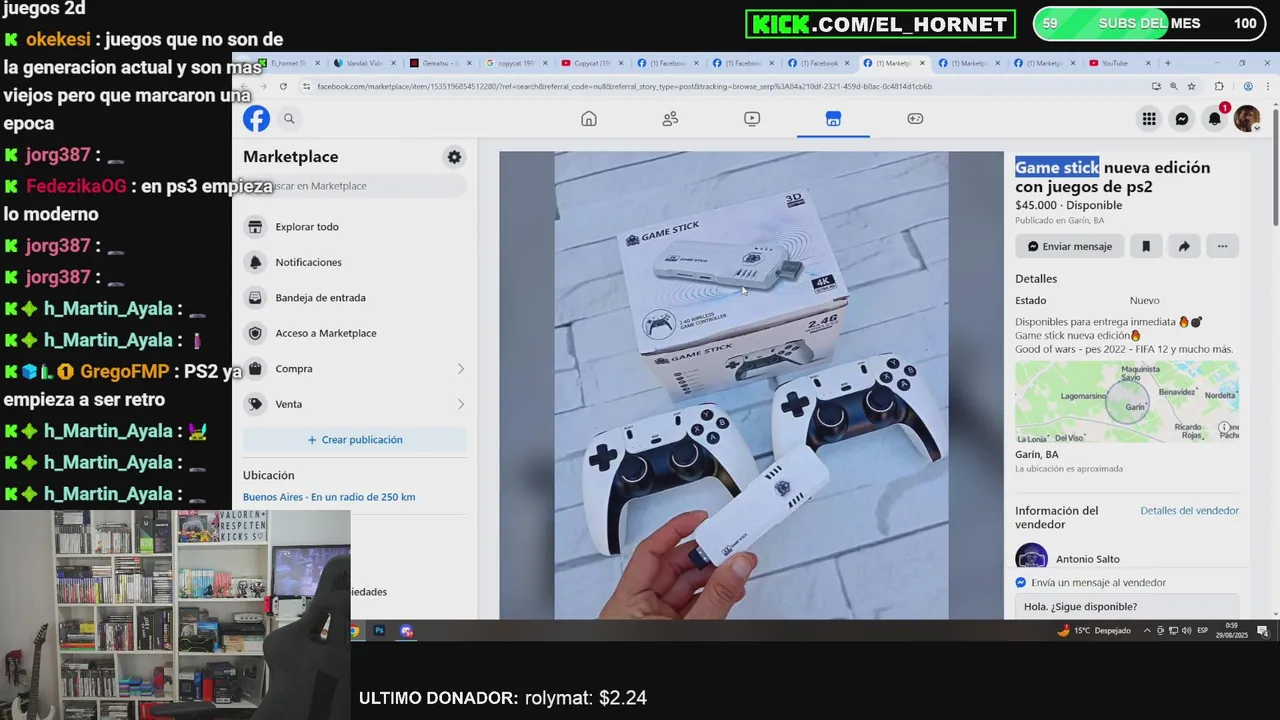Open Acceso a Marketplace

355,333
